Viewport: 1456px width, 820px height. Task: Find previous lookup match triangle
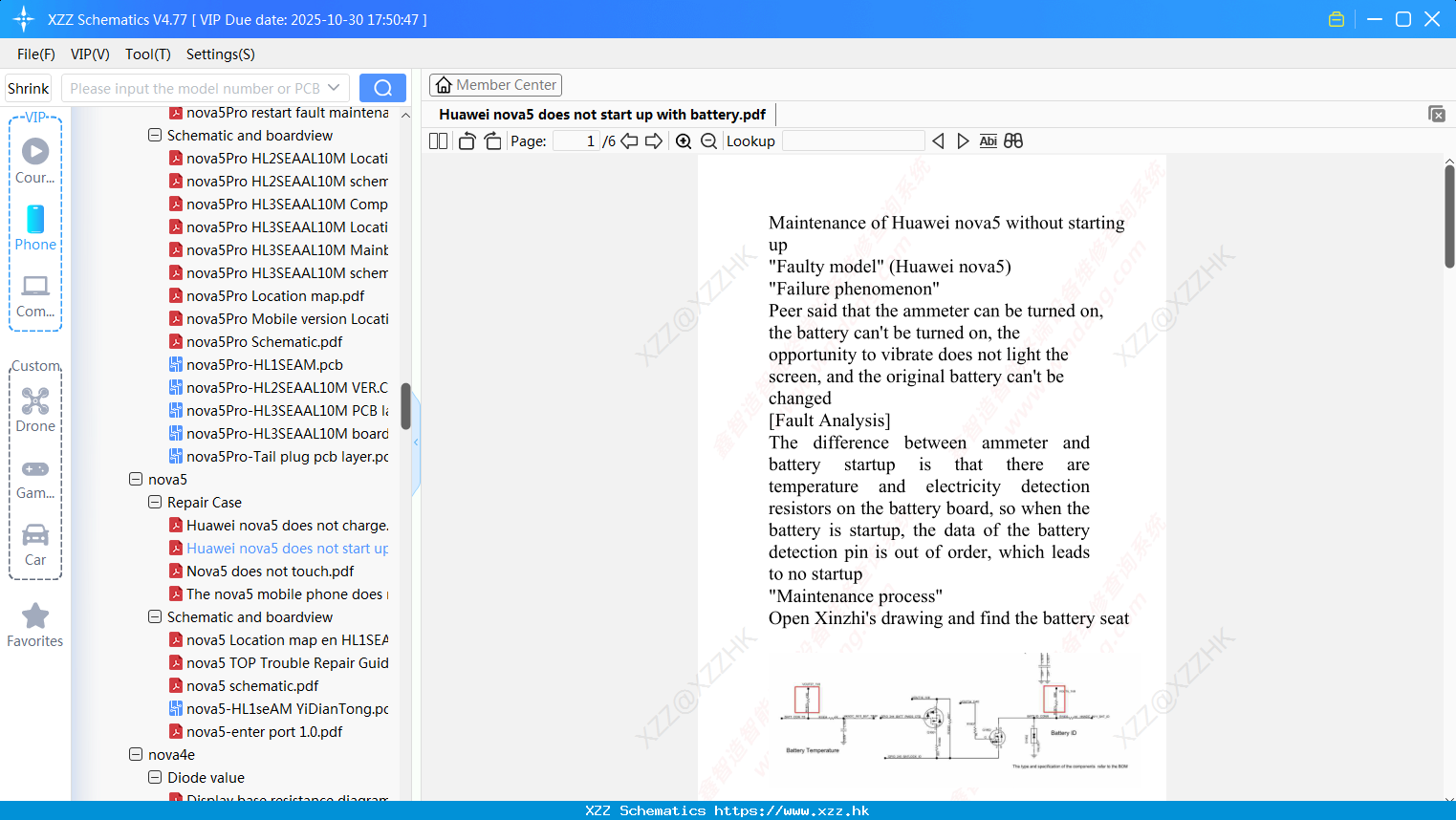click(x=938, y=141)
